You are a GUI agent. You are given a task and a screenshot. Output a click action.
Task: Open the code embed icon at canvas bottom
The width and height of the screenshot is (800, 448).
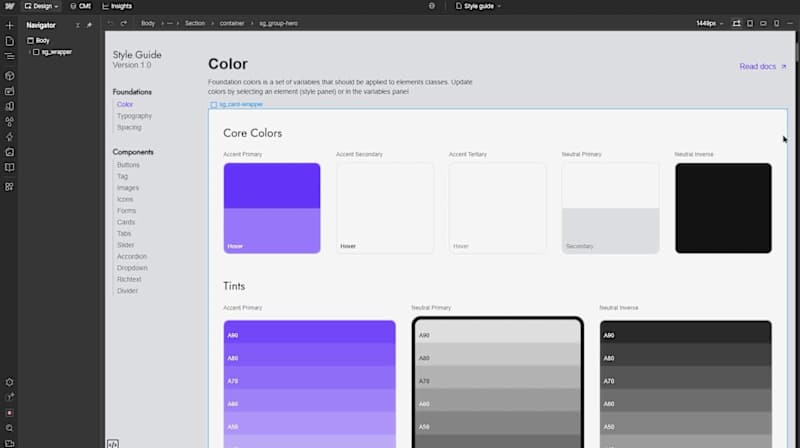tap(113, 443)
